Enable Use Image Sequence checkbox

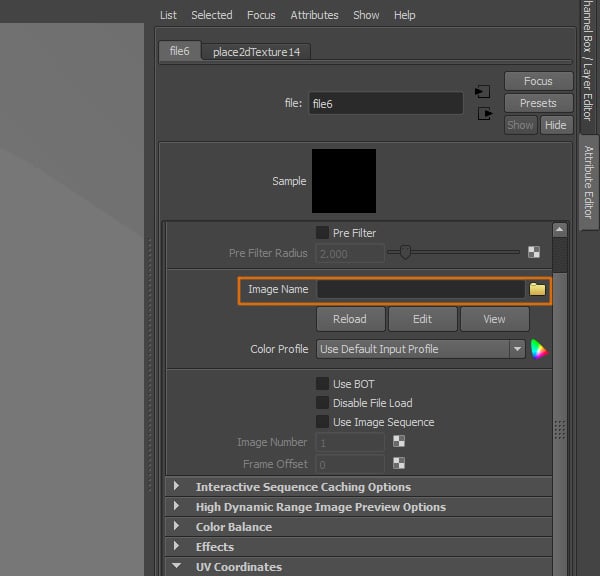click(322, 422)
